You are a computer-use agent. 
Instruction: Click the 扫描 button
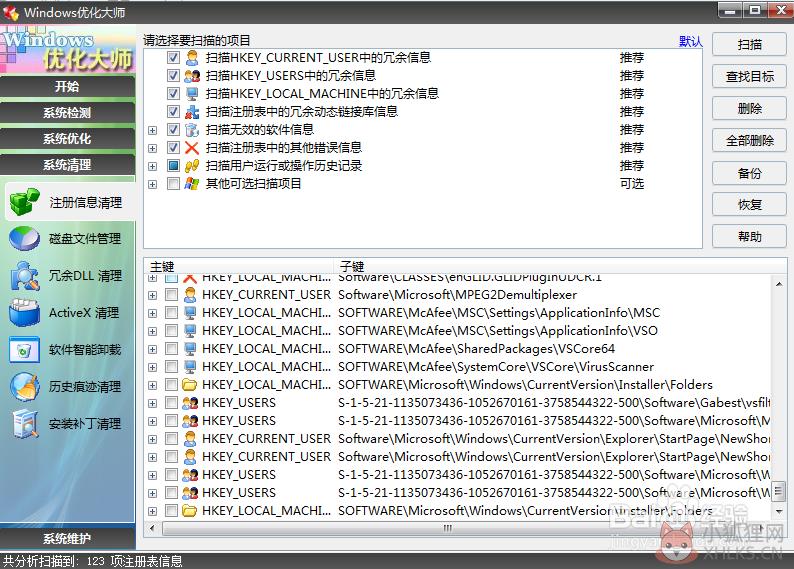[x=749, y=45]
